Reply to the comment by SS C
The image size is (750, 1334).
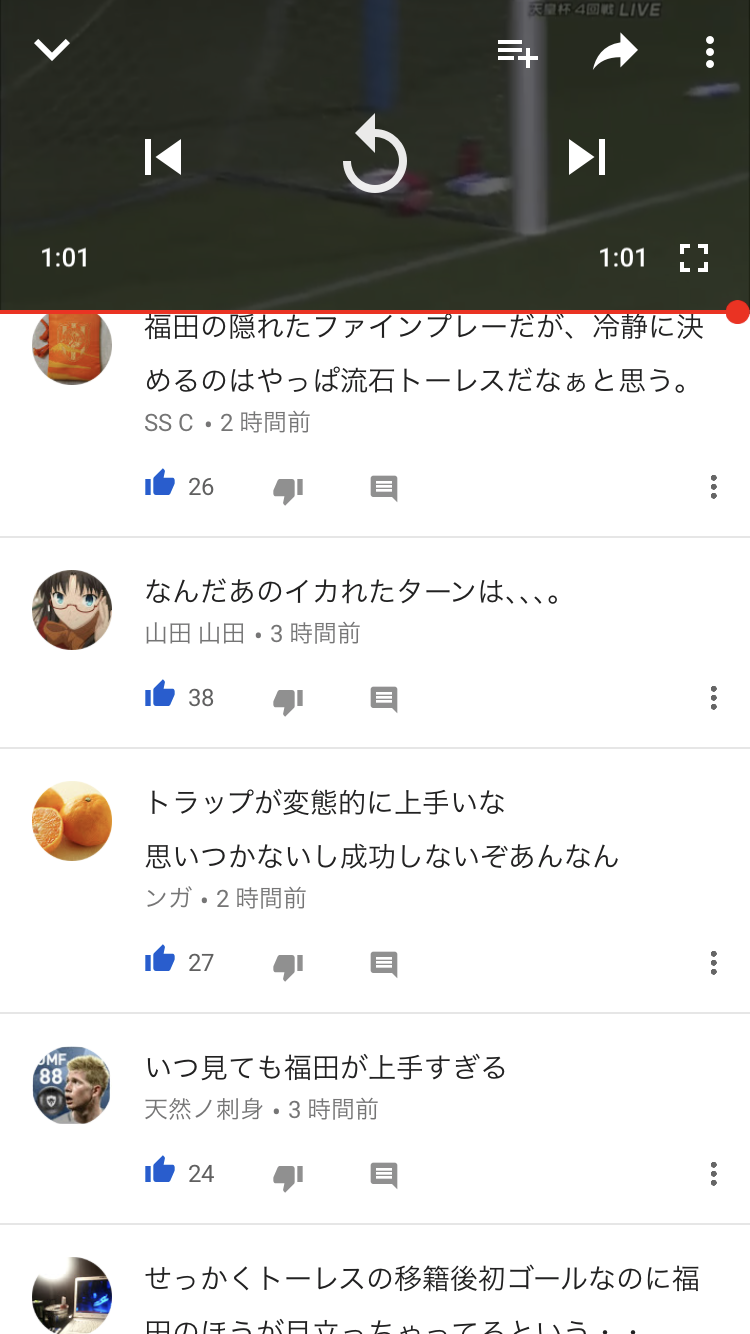point(384,488)
